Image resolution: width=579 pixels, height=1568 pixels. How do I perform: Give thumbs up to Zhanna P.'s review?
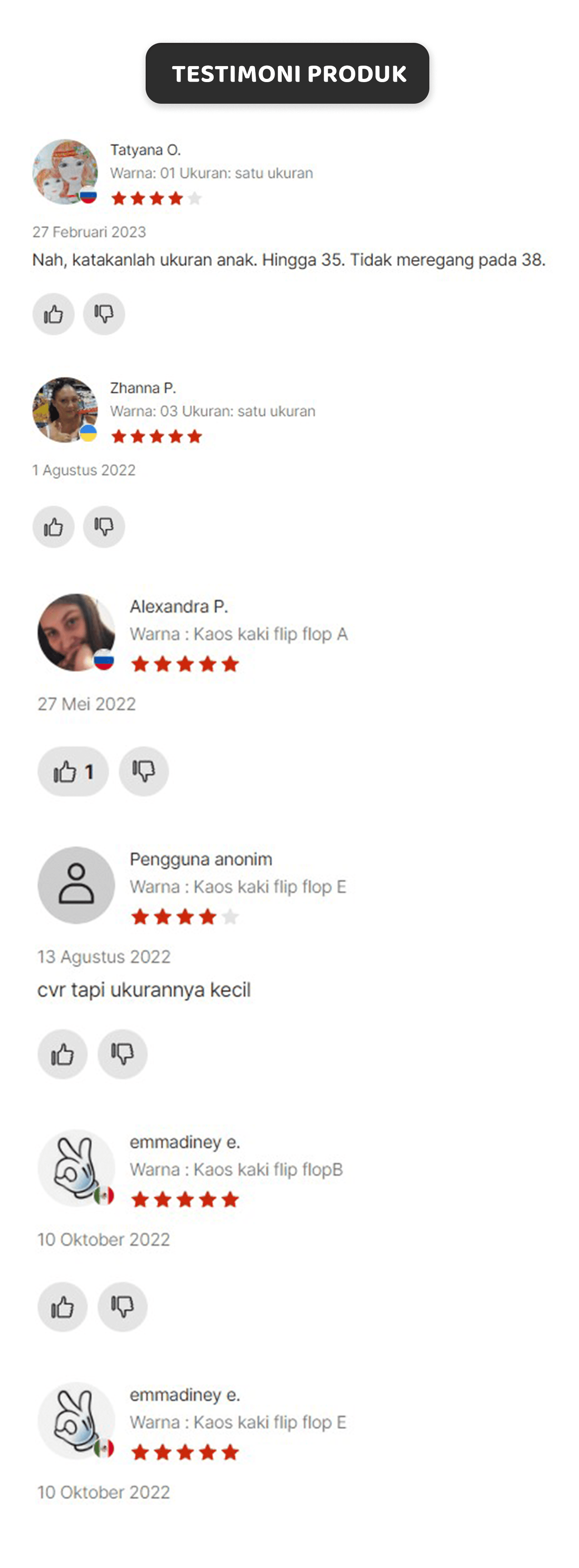click(54, 527)
